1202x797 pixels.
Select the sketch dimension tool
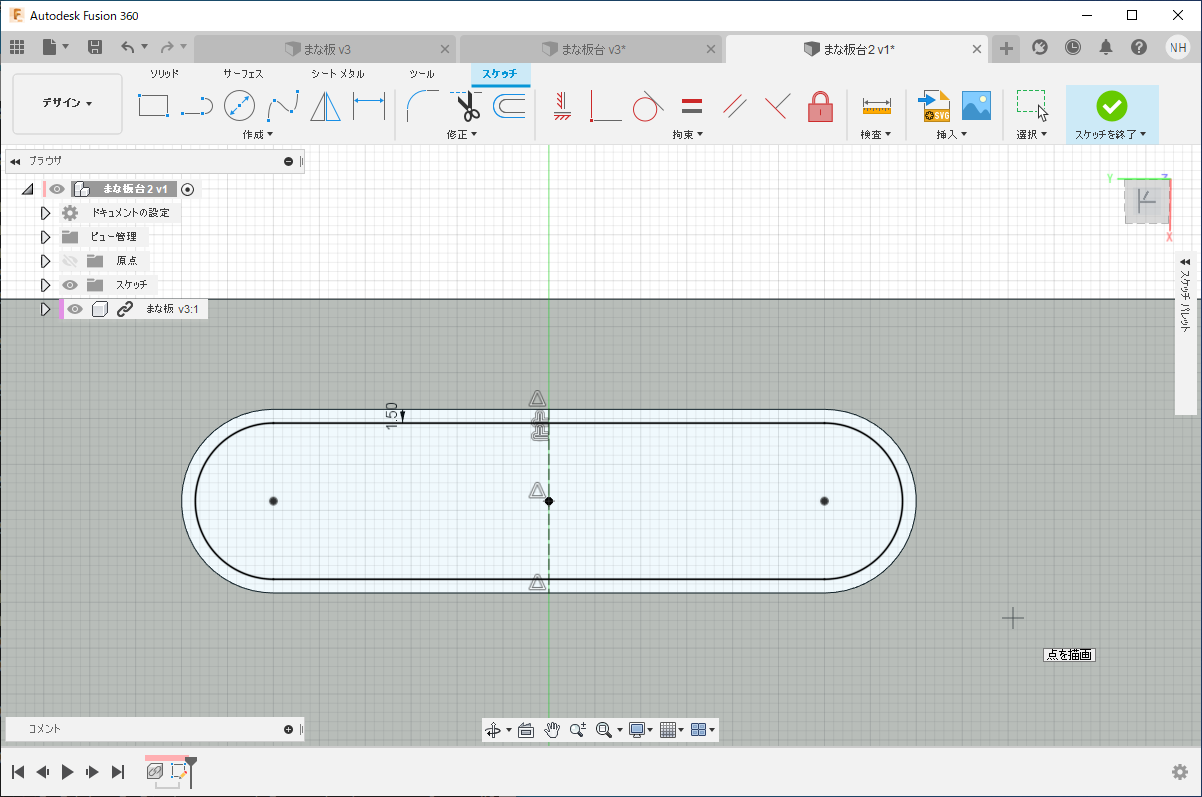click(x=369, y=105)
